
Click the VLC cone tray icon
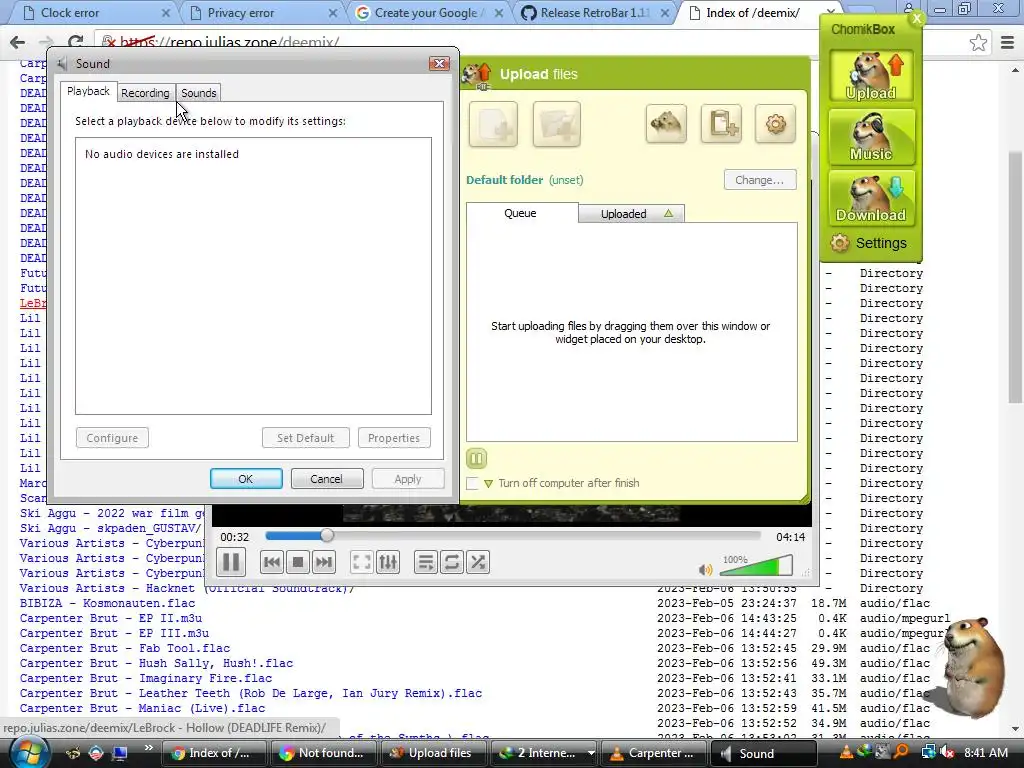click(846, 752)
